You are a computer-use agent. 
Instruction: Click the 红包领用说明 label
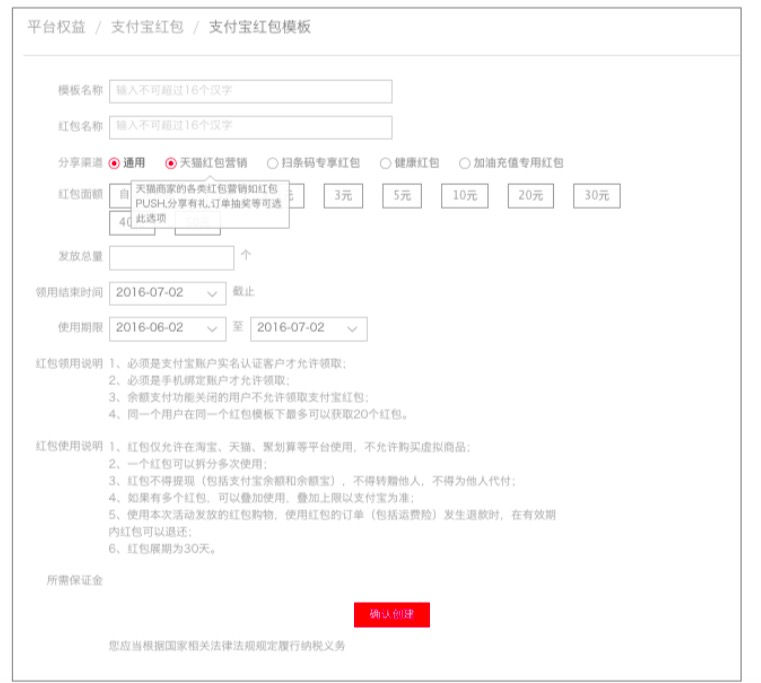click(x=69, y=364)
